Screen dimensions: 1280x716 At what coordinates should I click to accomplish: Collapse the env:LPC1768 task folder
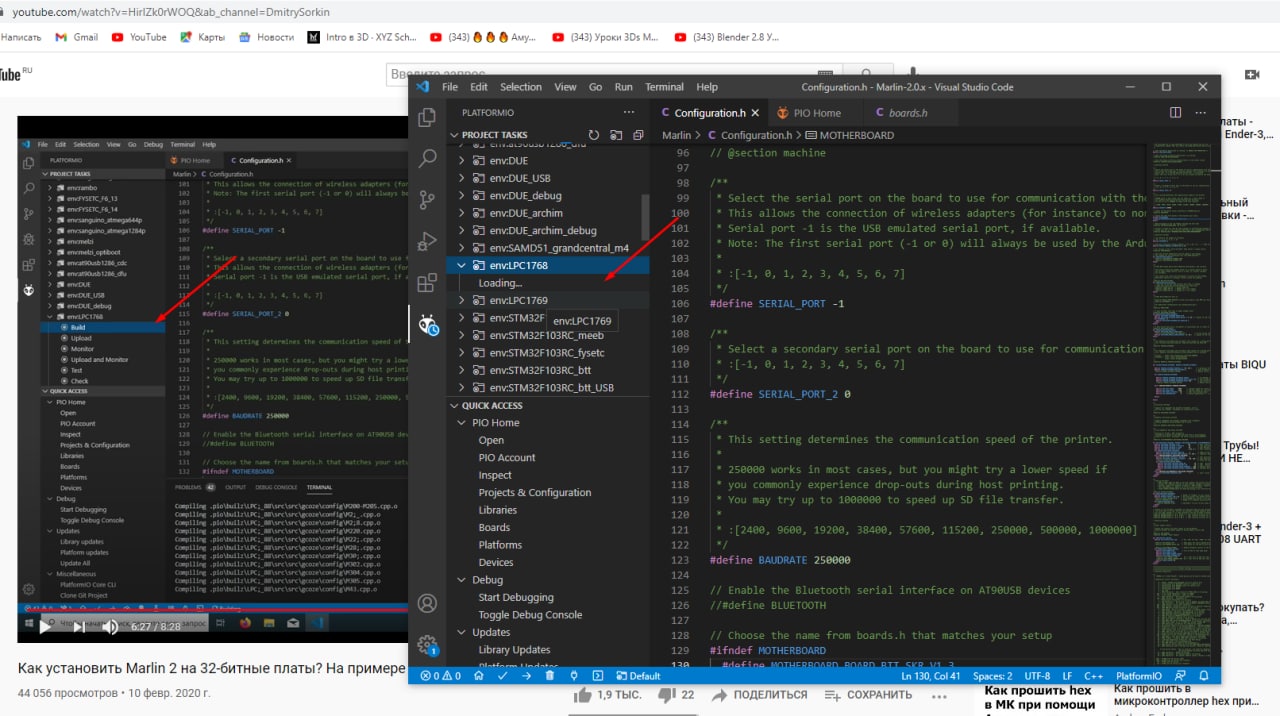point(461,265)
